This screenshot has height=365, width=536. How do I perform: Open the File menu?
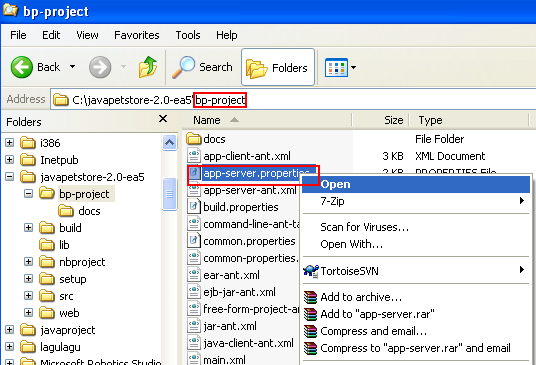18,35
